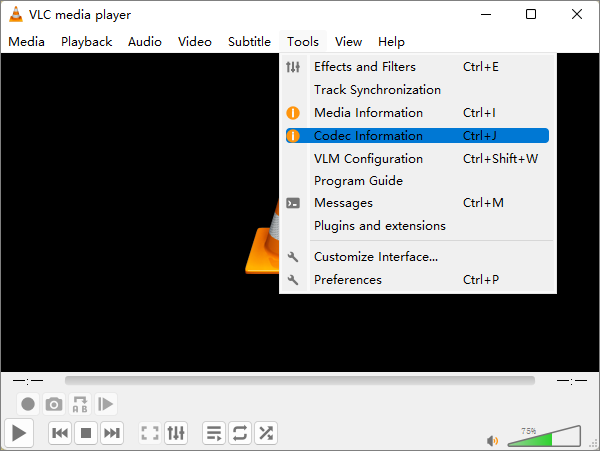Mute audio via speaker icon
Viewport: 600px width, 451px height.
(492, 441)
